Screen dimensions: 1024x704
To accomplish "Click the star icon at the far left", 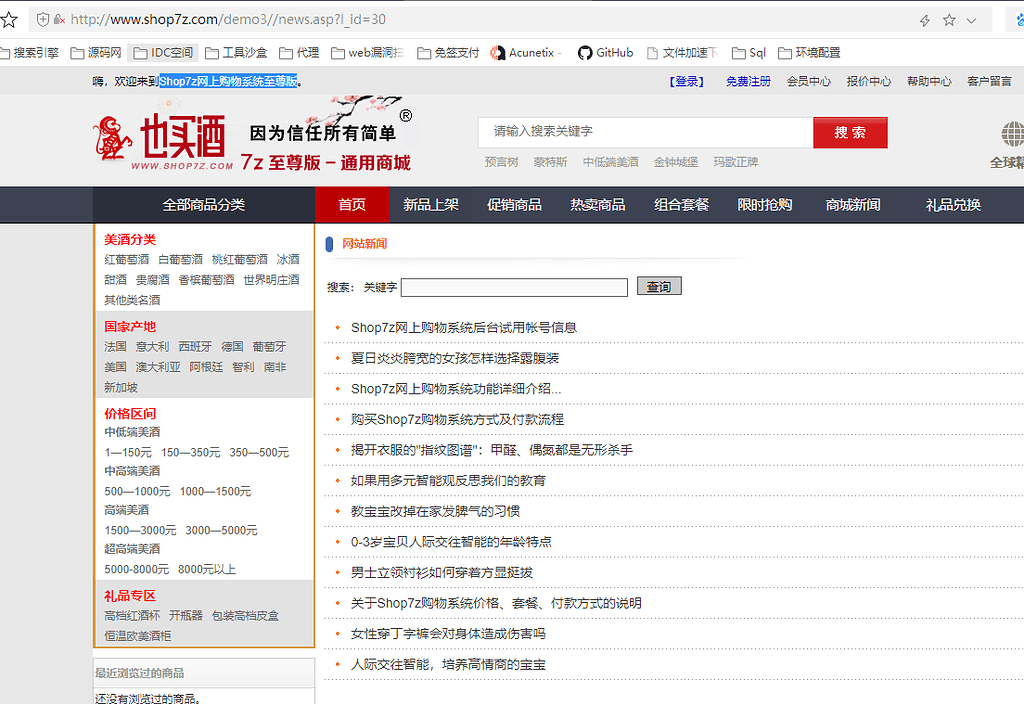I will tap(9, 18).
